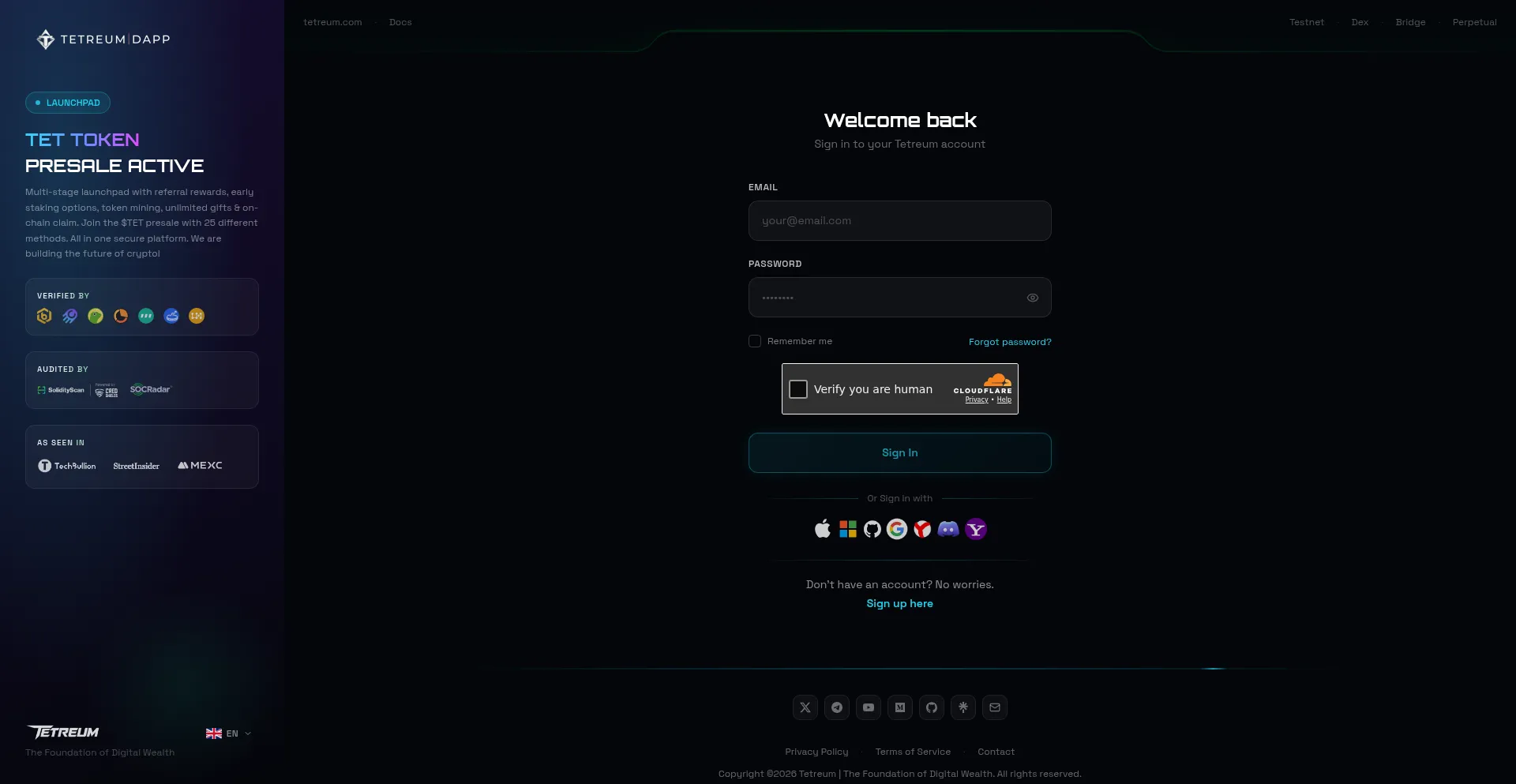
Task: Go to Dex in top navigation
Action: click(x=1360, y=22)
